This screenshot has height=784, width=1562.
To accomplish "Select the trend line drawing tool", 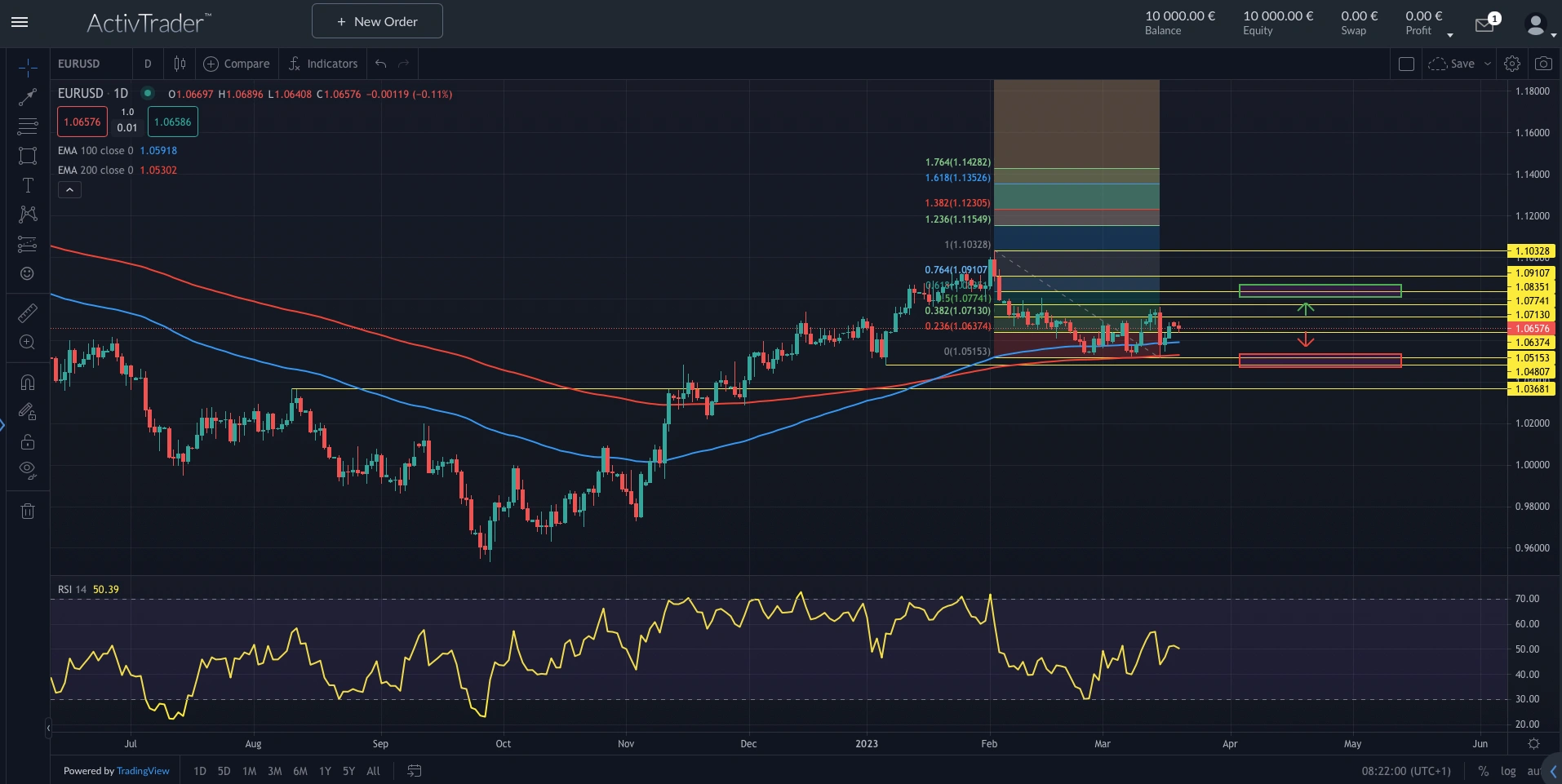I will tap(27, 97).
